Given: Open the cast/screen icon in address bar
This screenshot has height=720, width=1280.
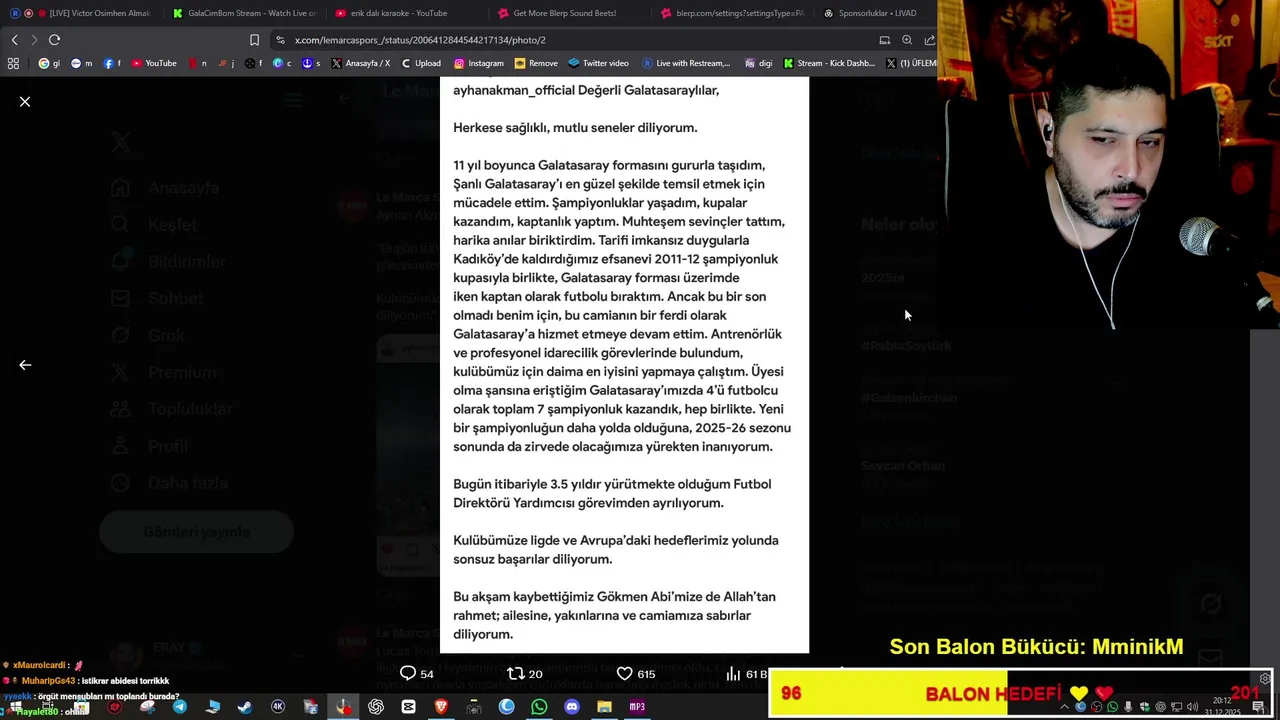Looking at the screenshot, I should [884, 40].
